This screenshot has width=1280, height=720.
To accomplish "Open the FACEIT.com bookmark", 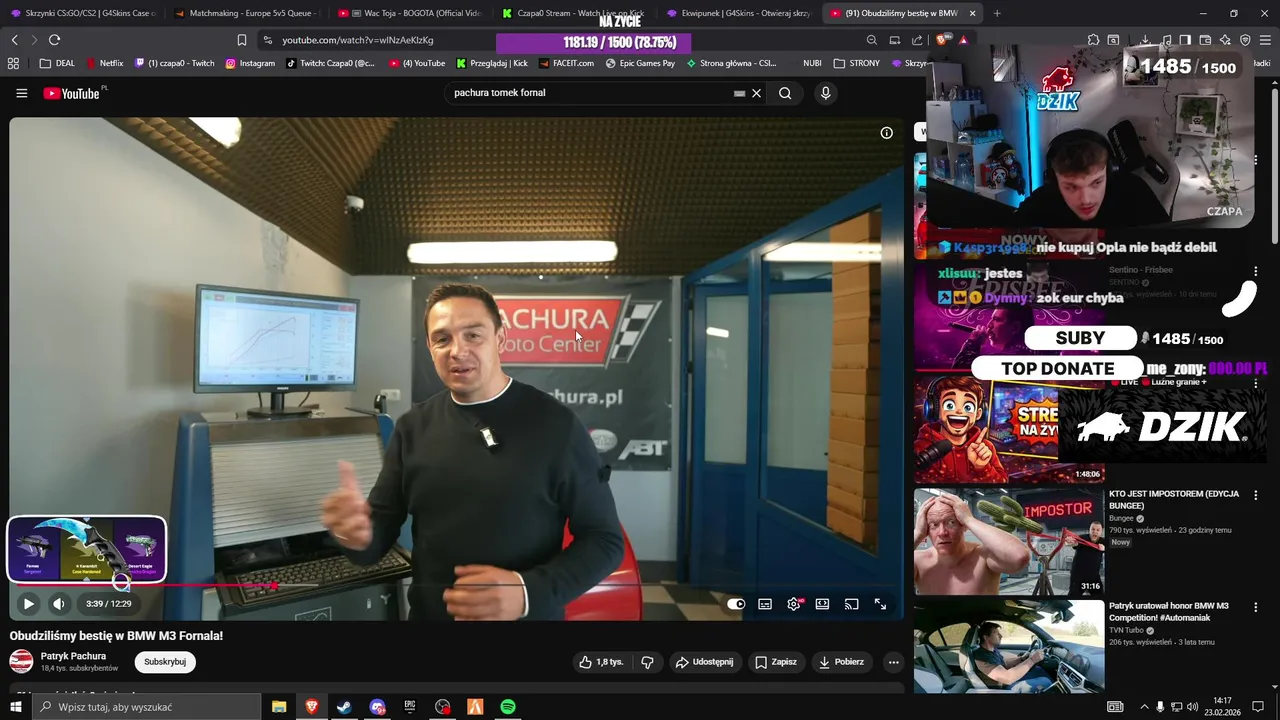I will [x=566, y=63].
